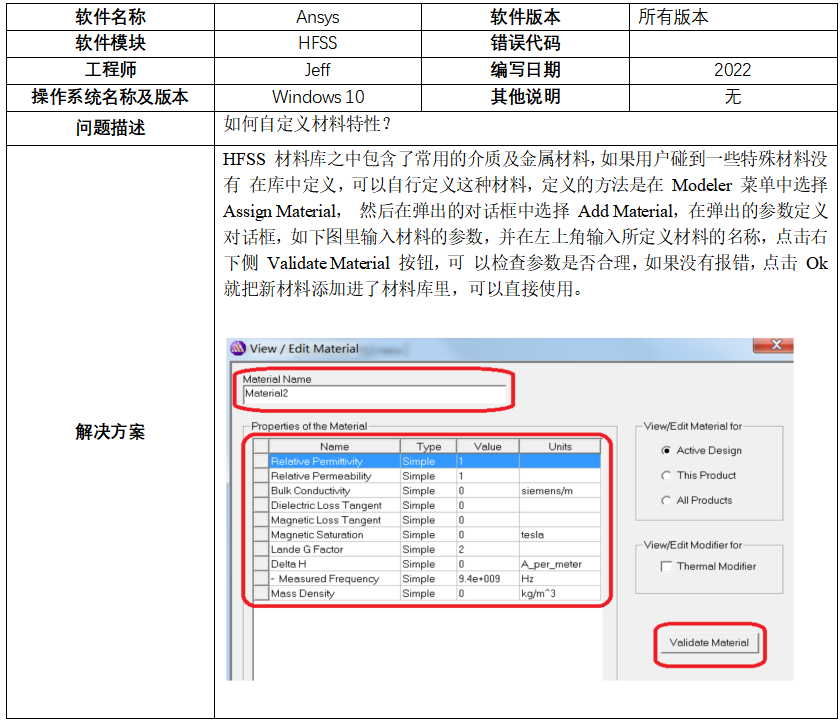Image resolution: width=840 pixels, height=724 pixels.
Task: Open Units dropdown showing kg/m^3
Action: coord(559,594)
